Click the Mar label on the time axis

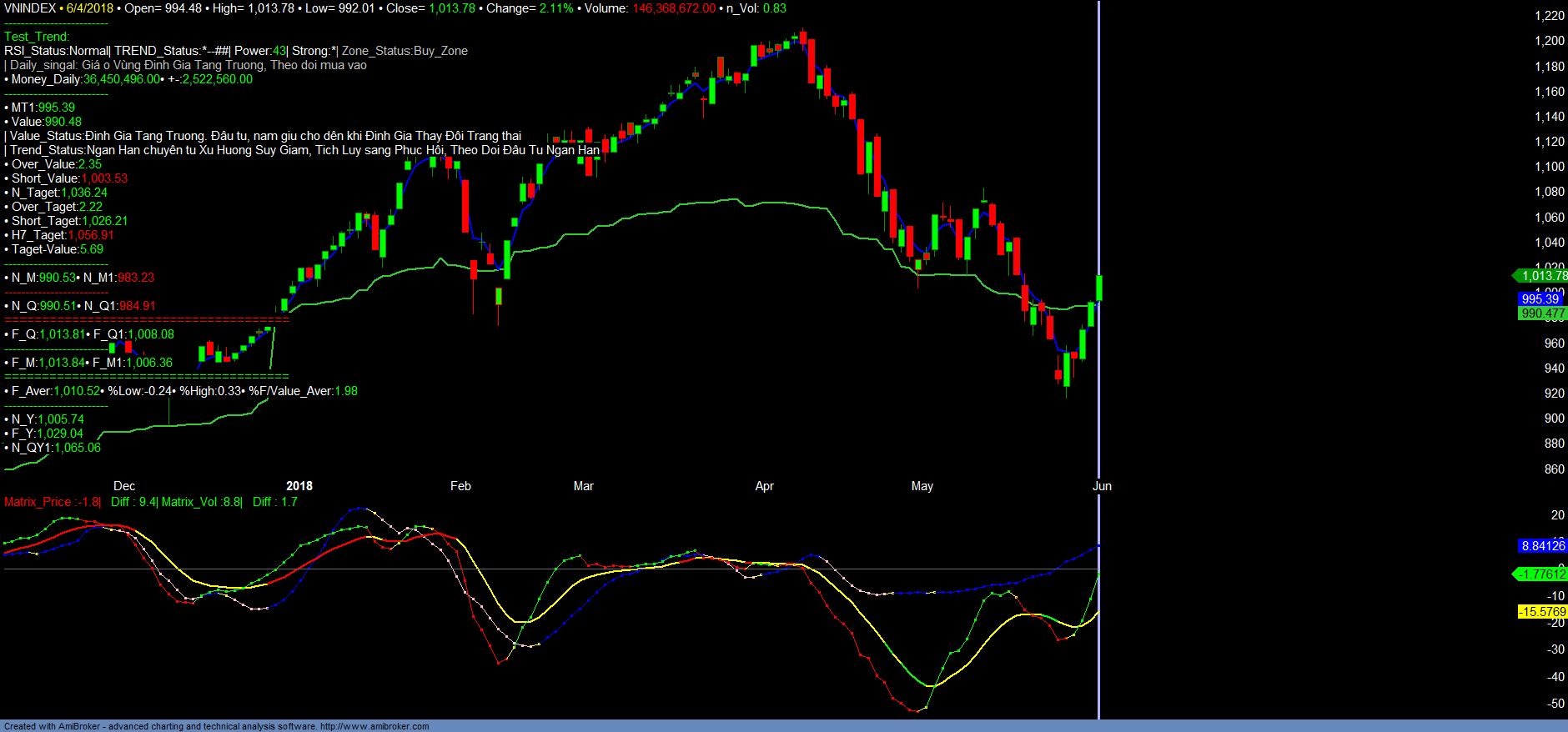click(x=584, y=486)
